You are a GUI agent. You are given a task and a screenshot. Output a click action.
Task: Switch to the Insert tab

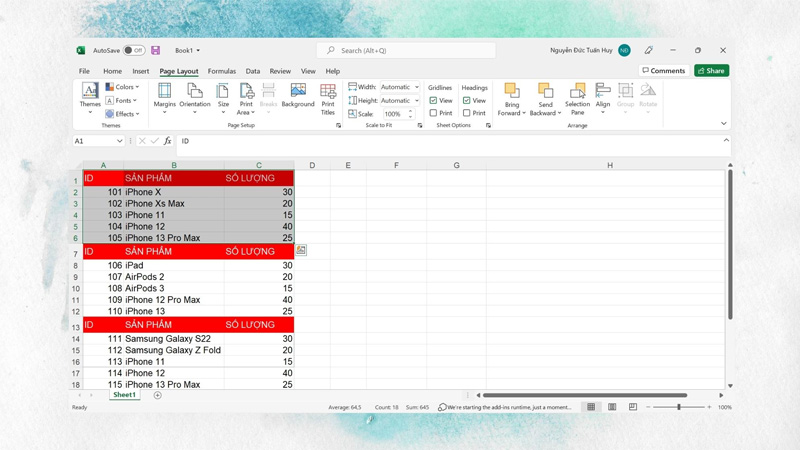141,71
